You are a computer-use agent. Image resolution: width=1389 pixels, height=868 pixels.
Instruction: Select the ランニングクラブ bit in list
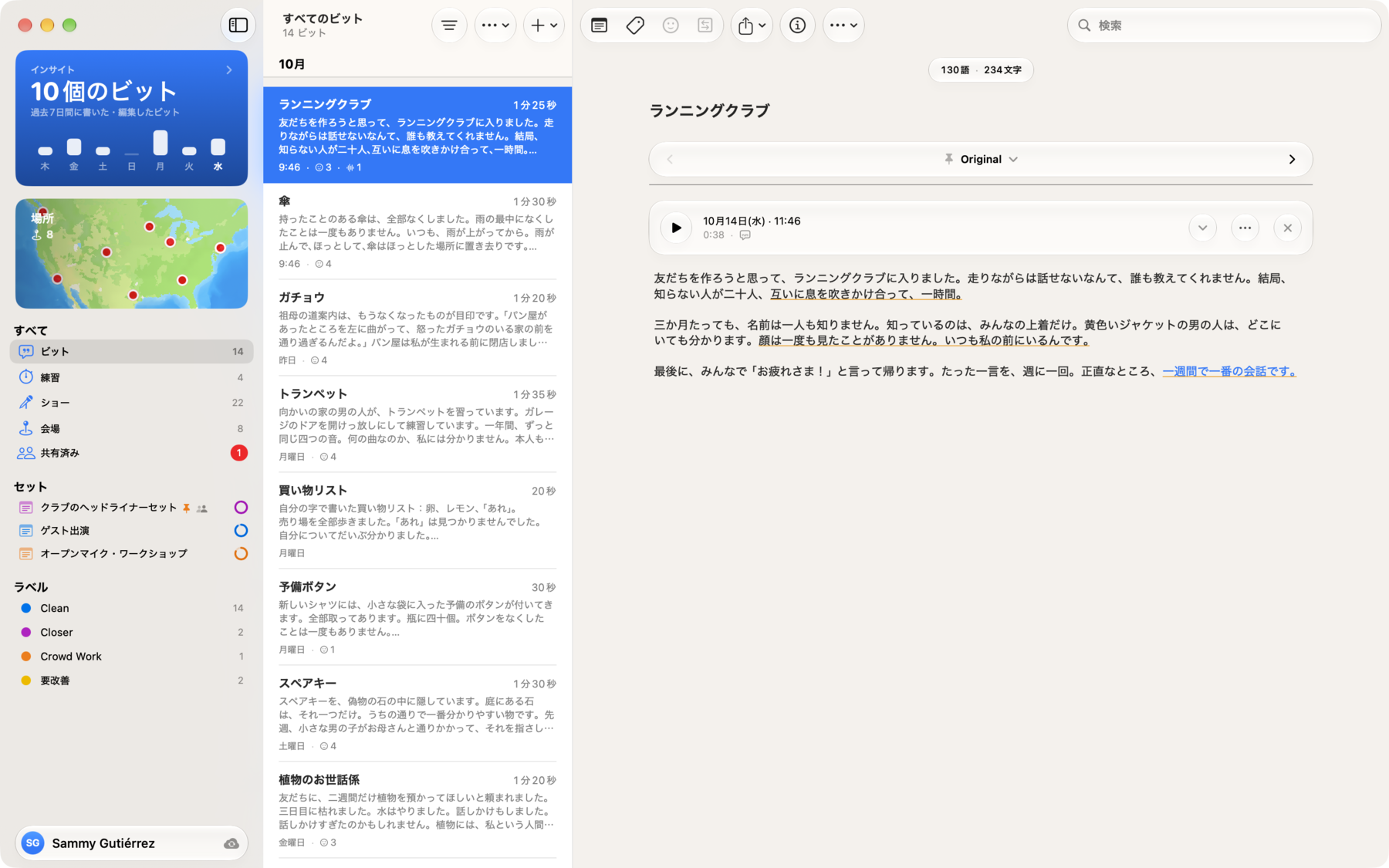point(417,135)
